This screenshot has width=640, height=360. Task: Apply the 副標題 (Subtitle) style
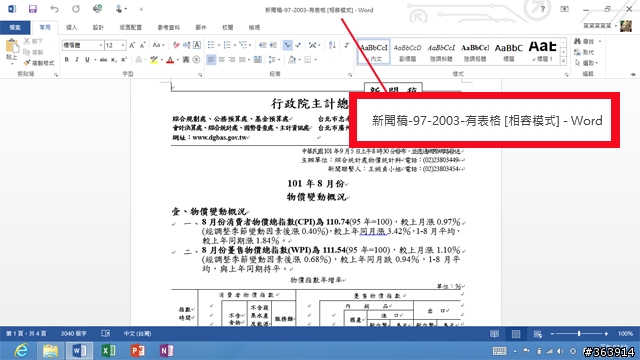coord(407,52)
